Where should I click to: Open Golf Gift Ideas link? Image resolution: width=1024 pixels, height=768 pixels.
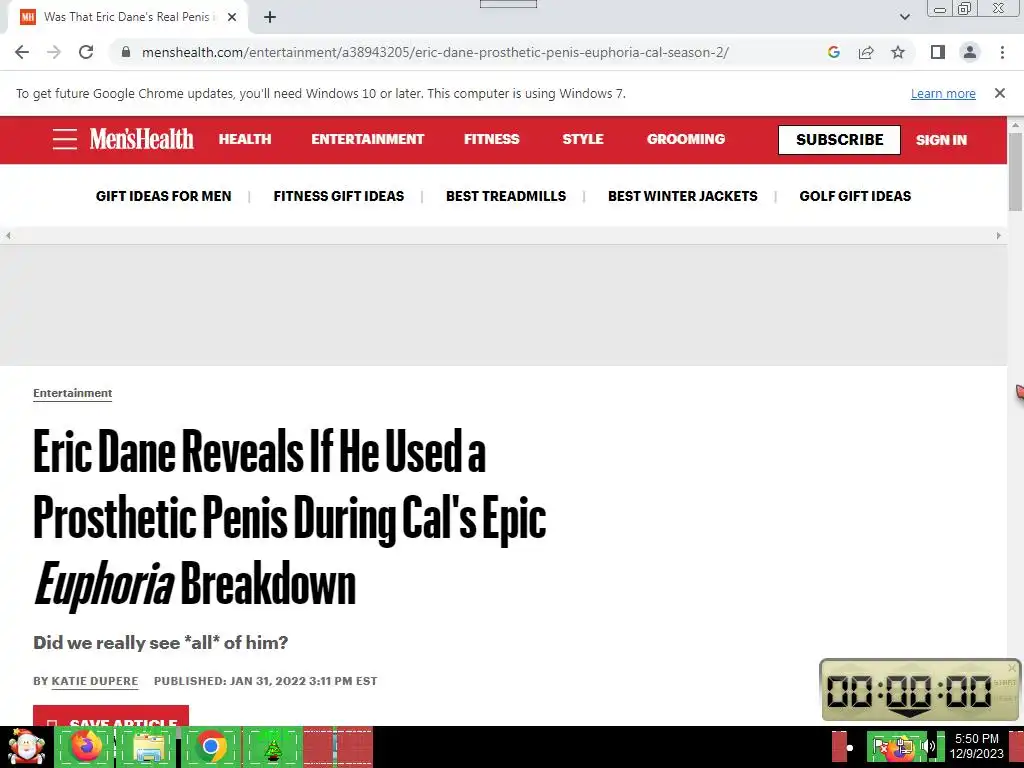coord(855,196)
